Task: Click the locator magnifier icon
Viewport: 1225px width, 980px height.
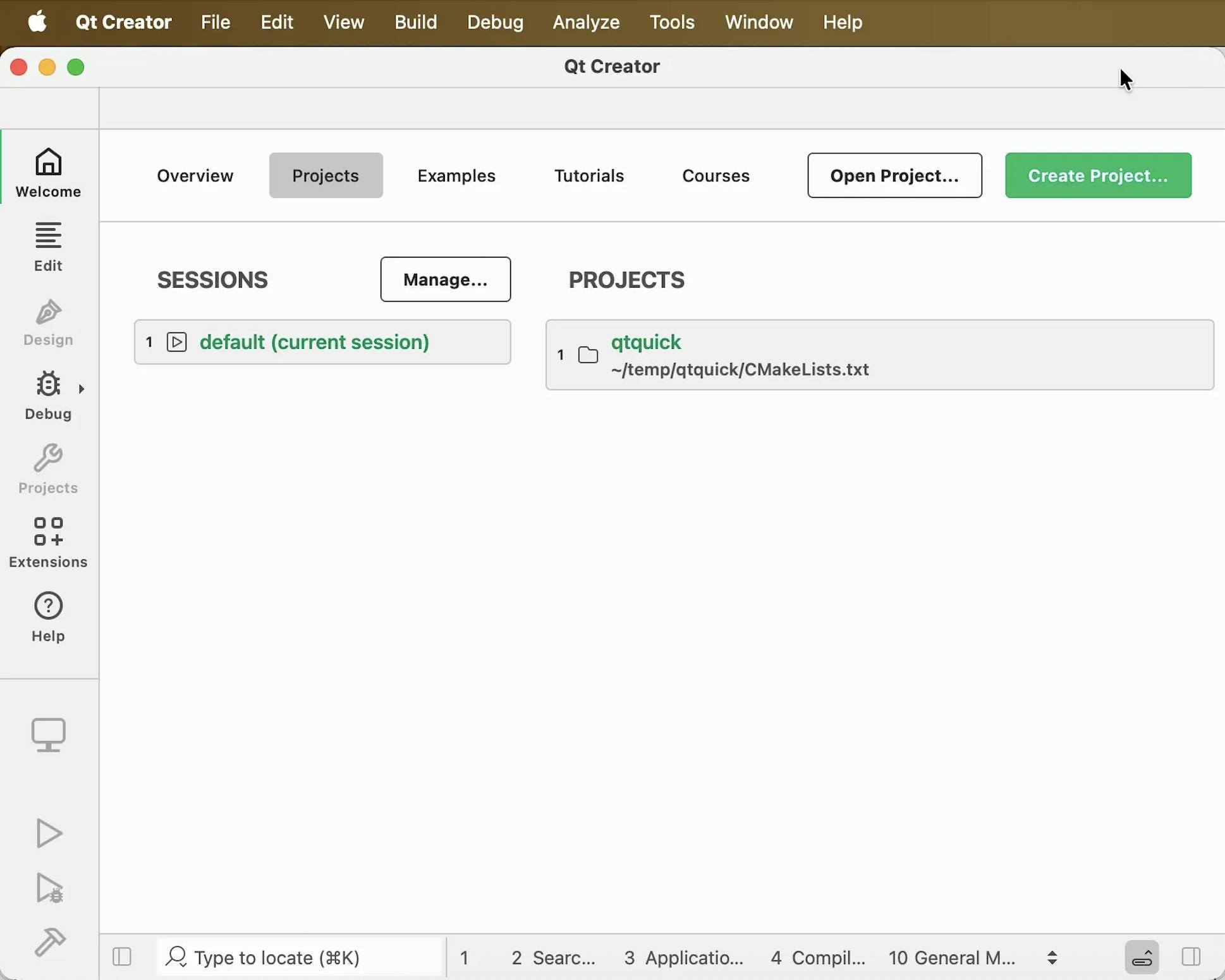Action: click(176, 957)
